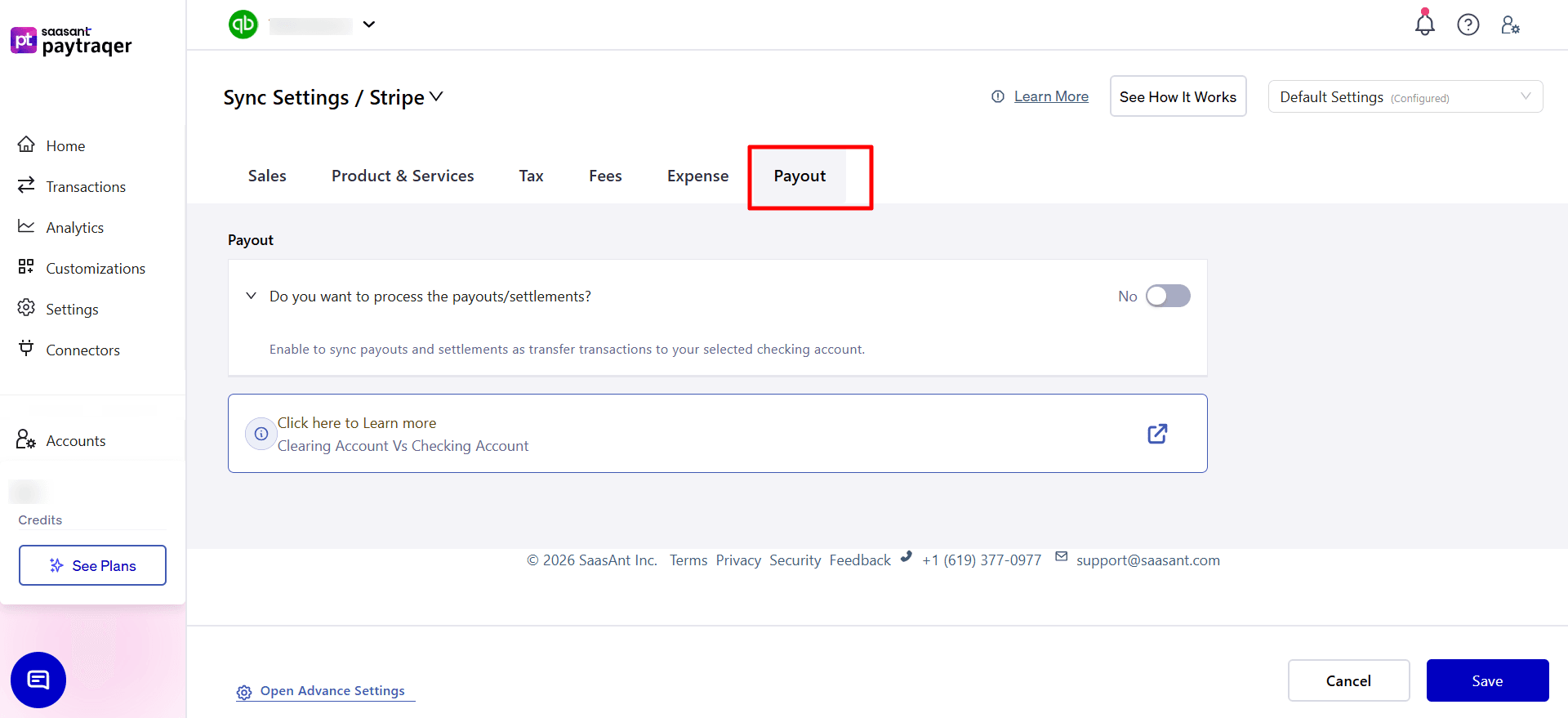Open Customizations in the sidebar
The height and width of the screenshot is (718, 1568).
point(96,268)
